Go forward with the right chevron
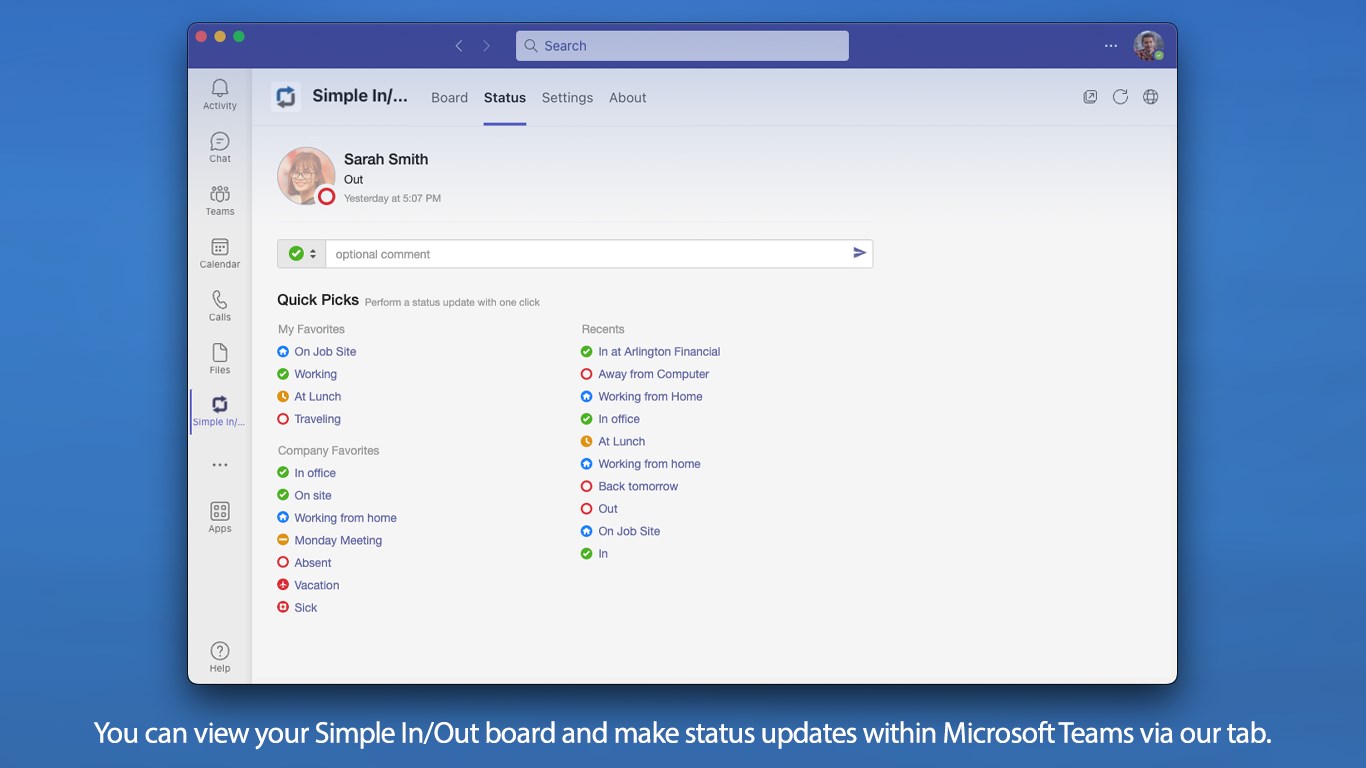The image size is (1366, 768). 487,46
